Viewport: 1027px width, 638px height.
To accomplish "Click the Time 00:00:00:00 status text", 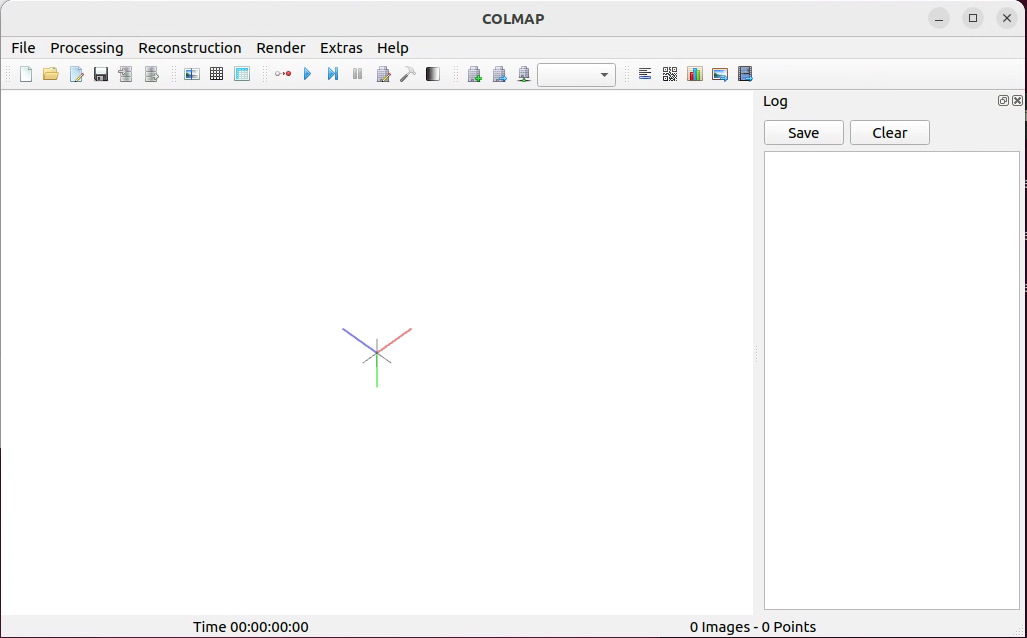I will tap(251, 627).
